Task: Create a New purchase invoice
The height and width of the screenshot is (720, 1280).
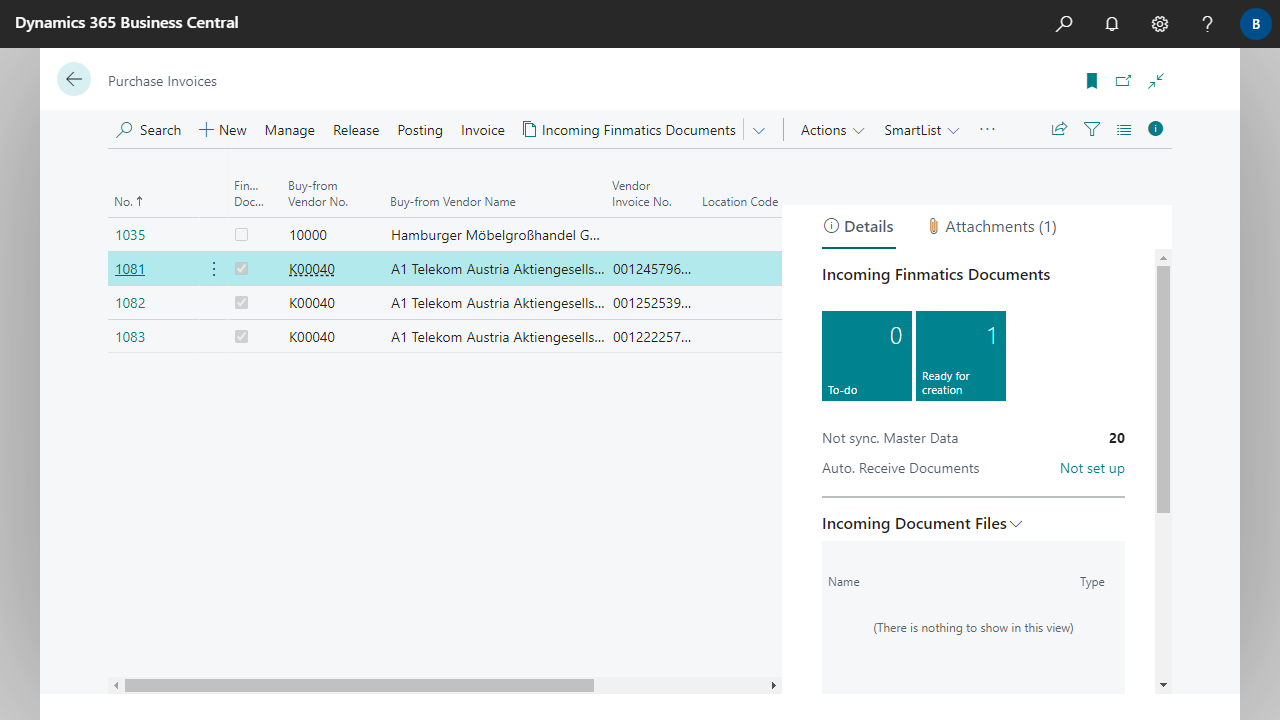Action: pos(223,130)
